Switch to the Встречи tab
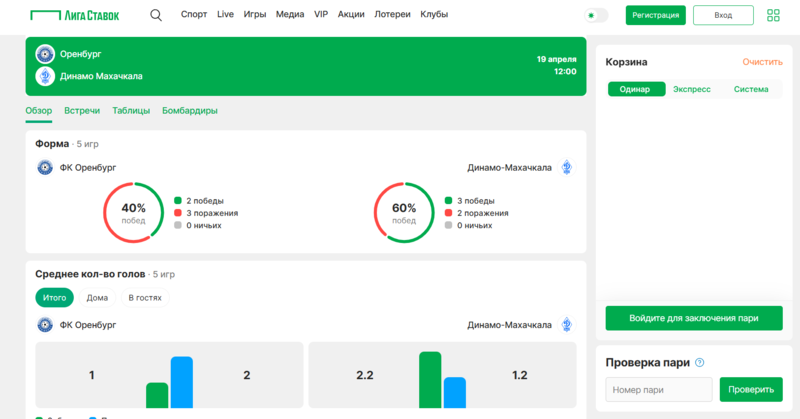This screenshot has width=800, height=419. click(x=82, y=111)
